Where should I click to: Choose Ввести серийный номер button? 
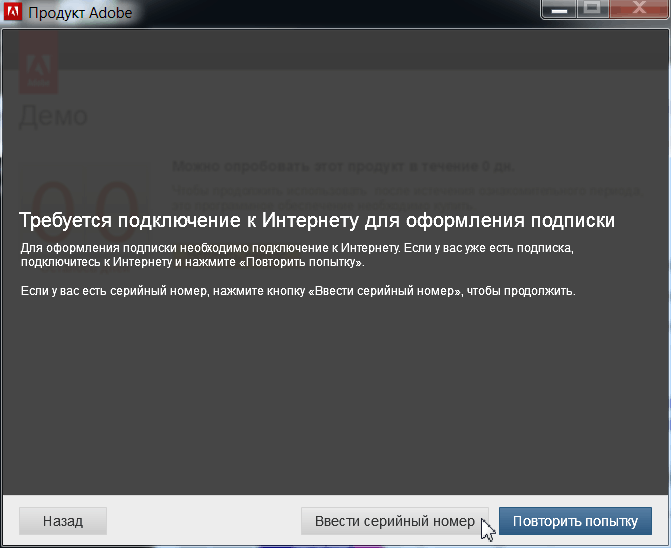click(395, 521)
